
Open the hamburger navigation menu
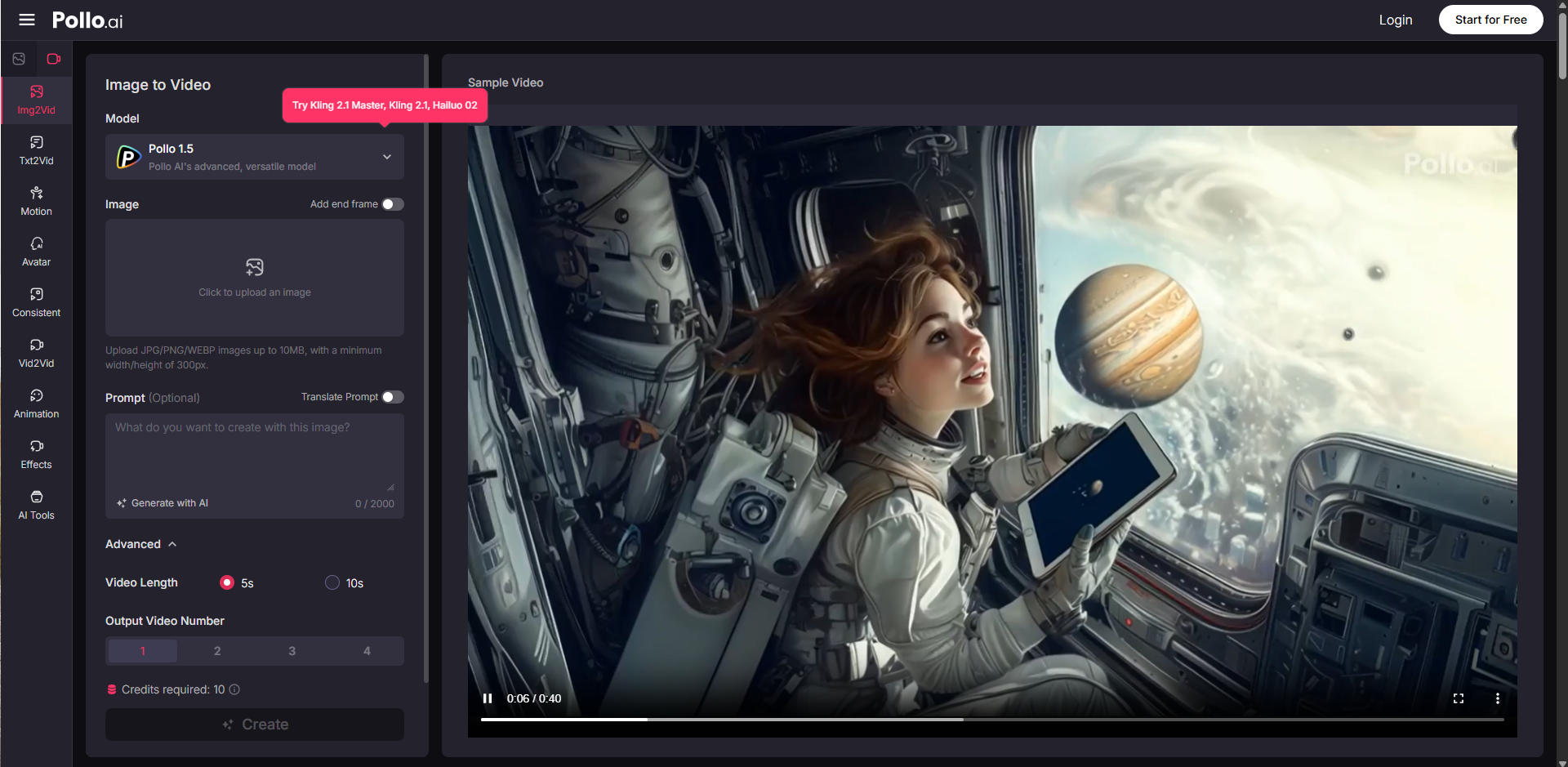tap(27, 20)
